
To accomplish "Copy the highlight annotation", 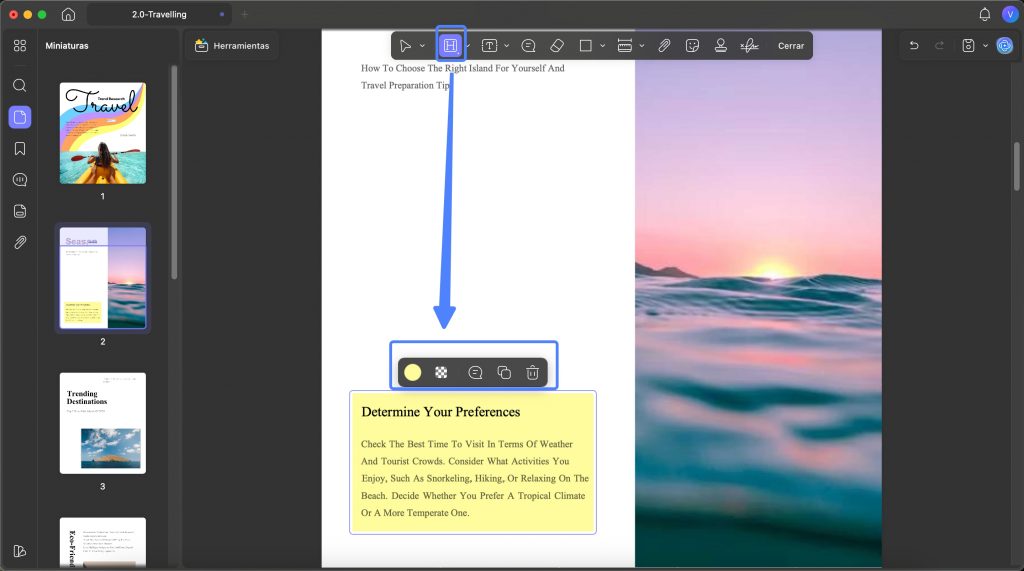I will click(504, 372).
